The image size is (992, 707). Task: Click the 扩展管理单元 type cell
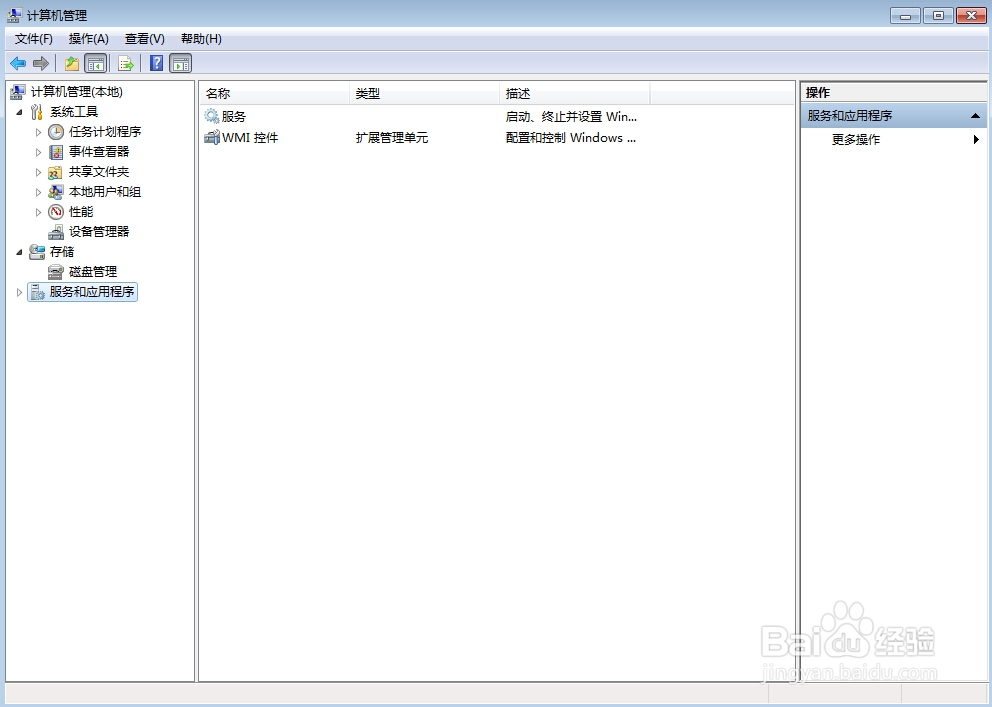[392, 137]
